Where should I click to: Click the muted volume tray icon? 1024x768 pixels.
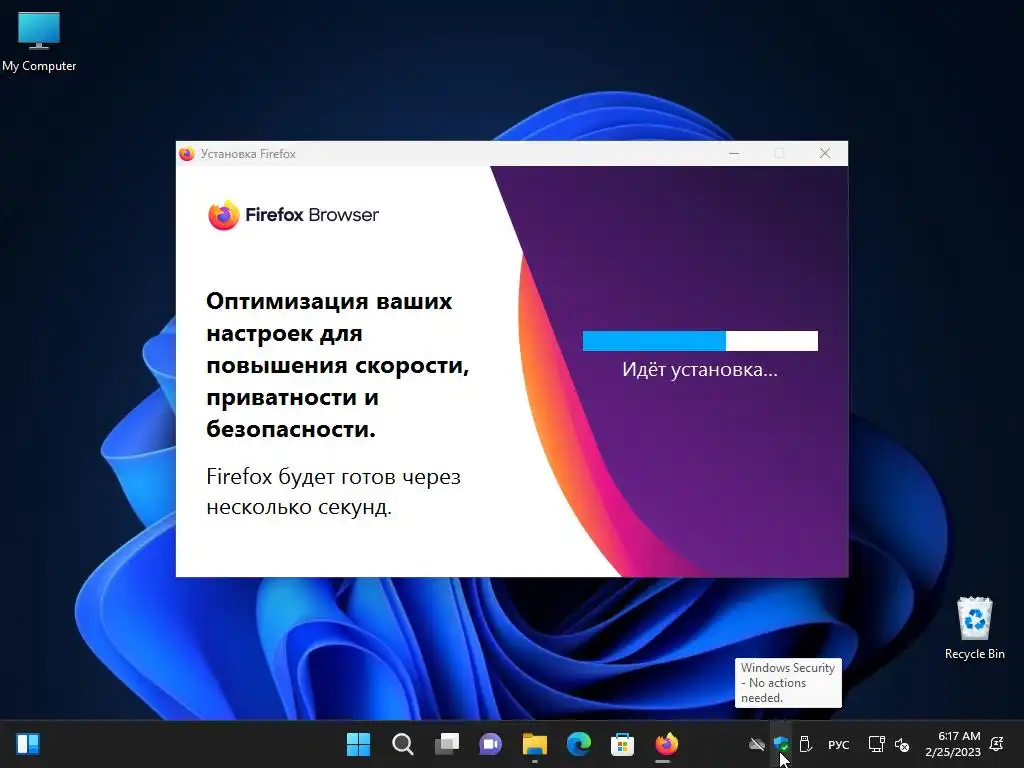pos(902,744)
